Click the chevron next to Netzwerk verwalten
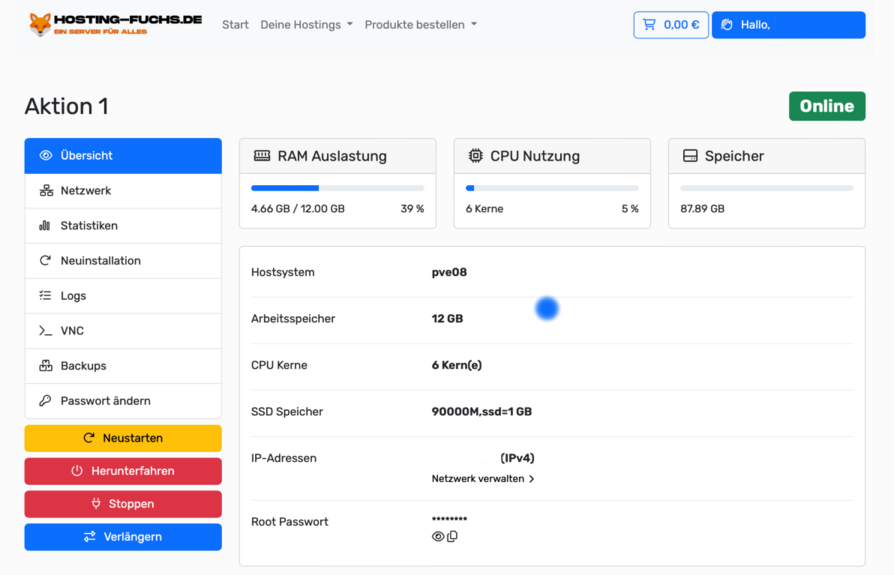 pos(531,479)
